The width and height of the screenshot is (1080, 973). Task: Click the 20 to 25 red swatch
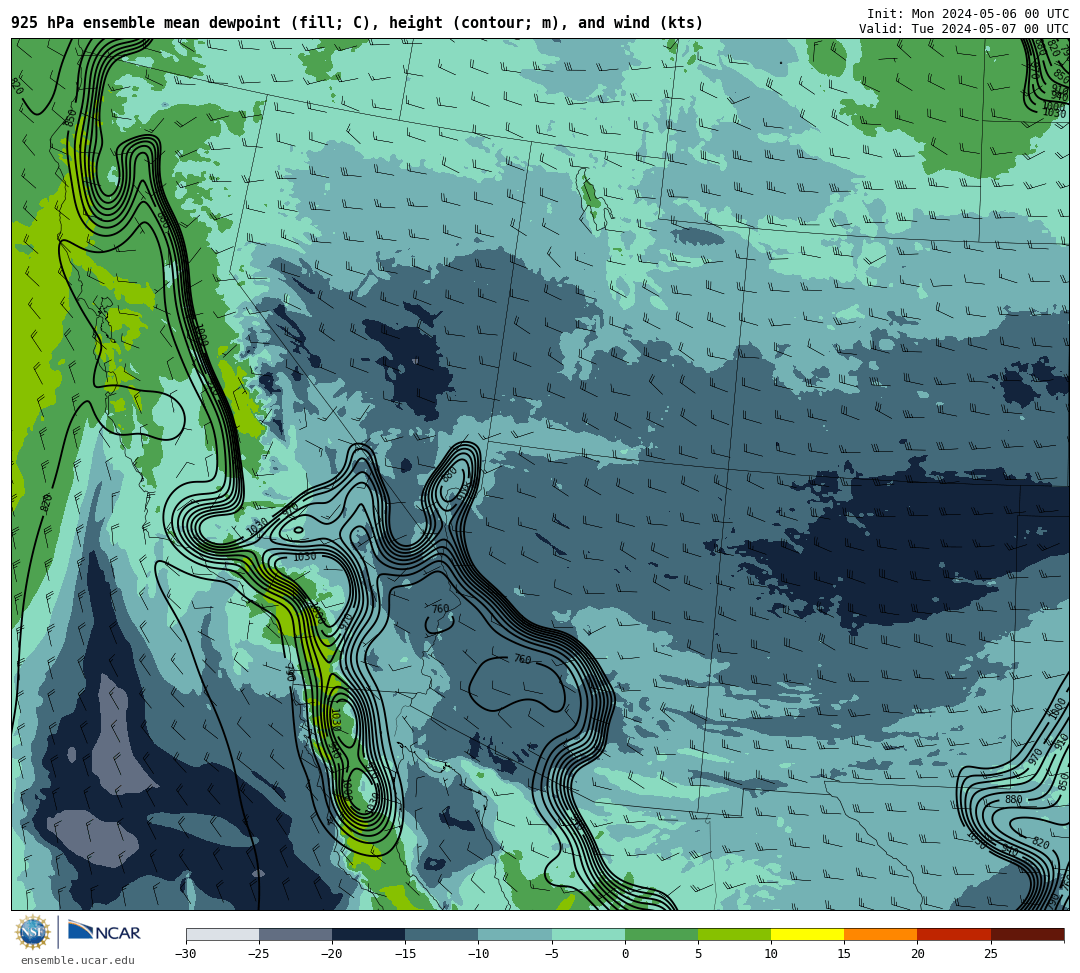(954, 934)
